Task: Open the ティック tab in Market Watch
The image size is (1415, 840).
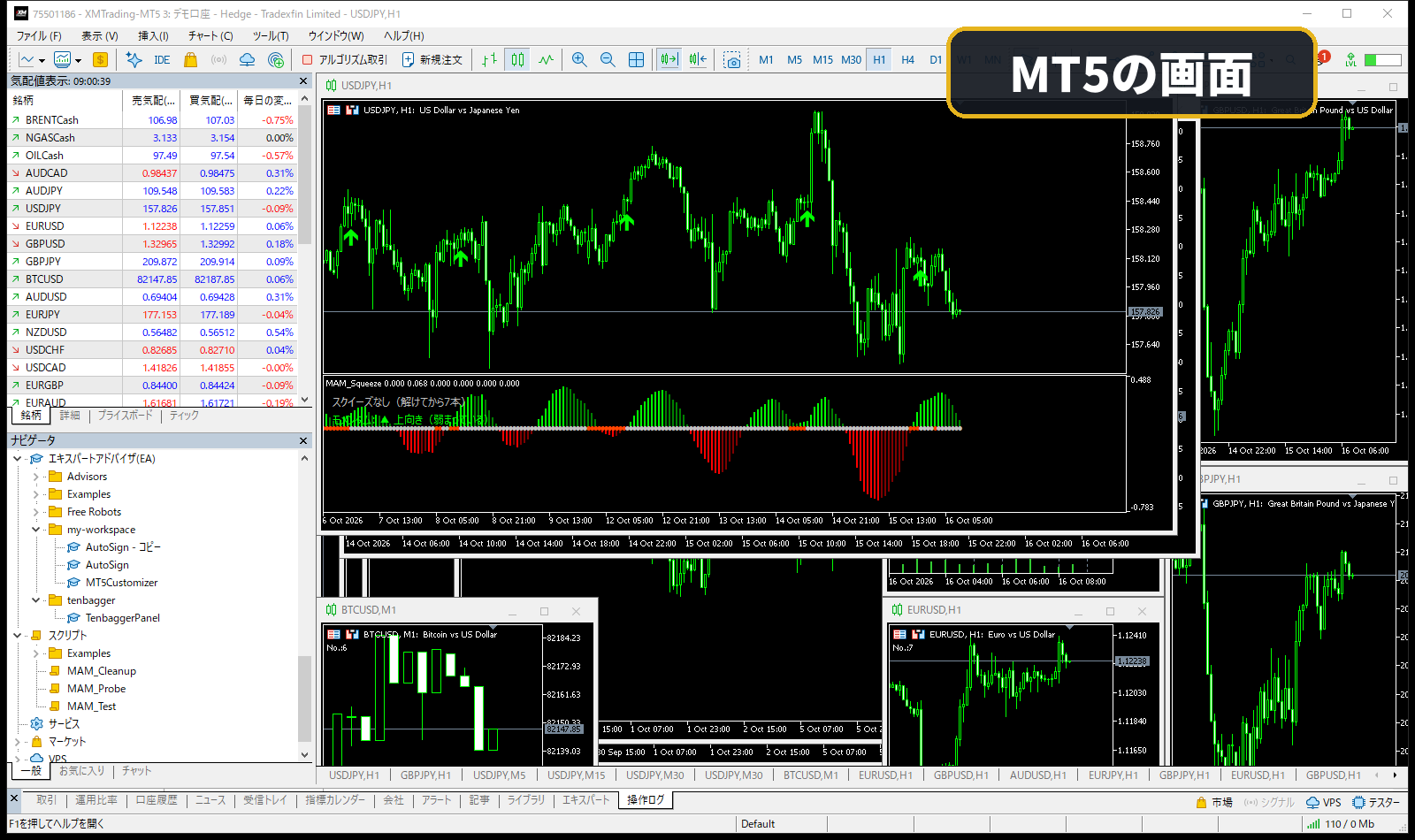Action: [x=184, y=416]
